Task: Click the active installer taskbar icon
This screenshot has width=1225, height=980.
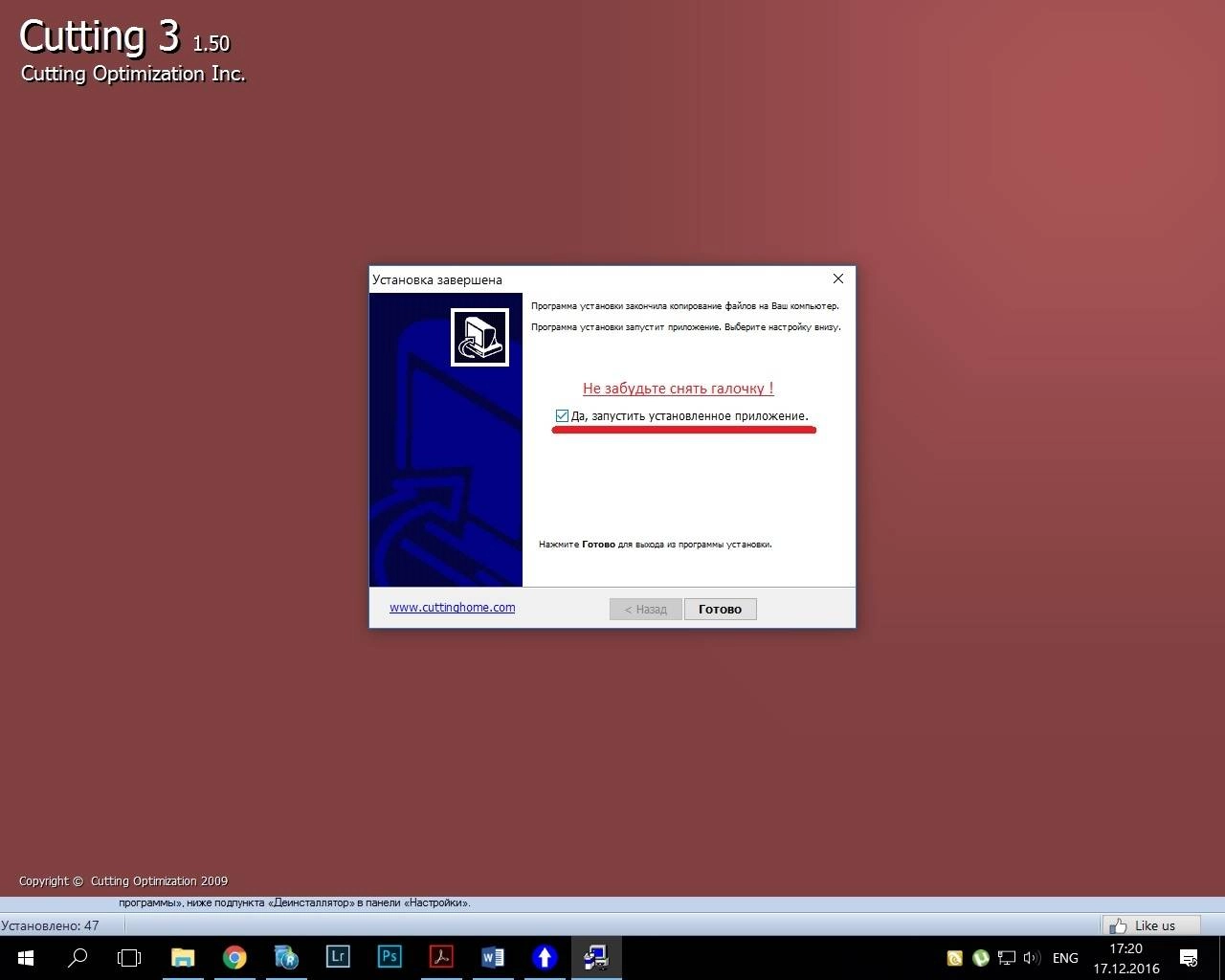Action: point(596,957)
